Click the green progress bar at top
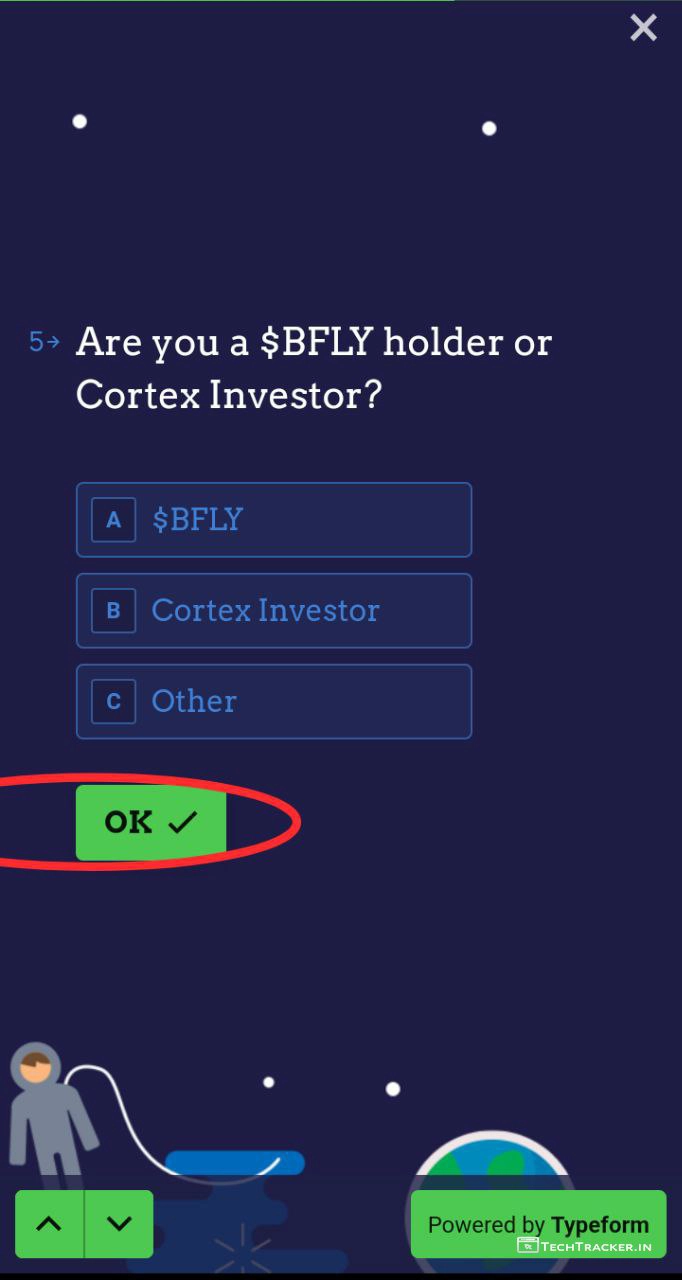682x1280 pixels. pyautogui.click(x=227, y=1)
